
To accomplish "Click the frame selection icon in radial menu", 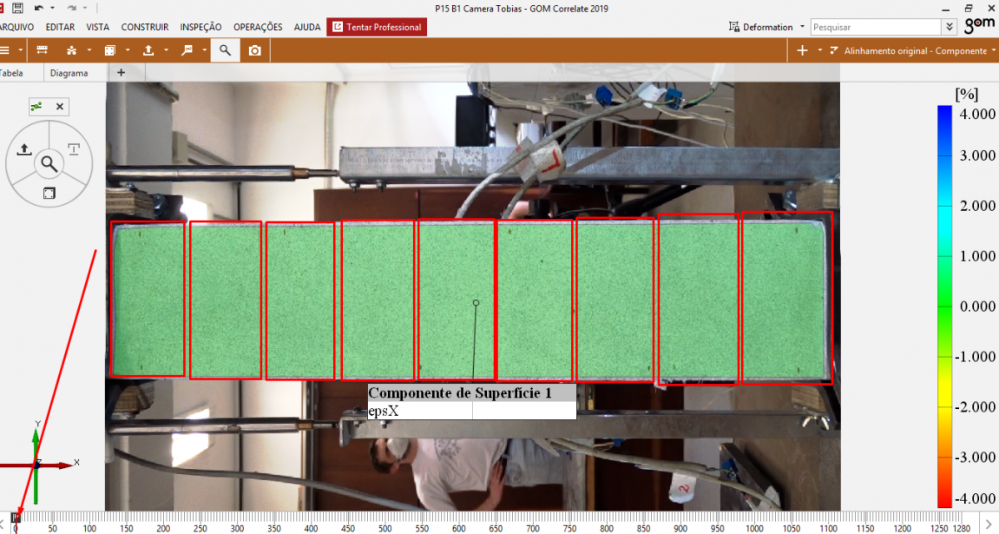I will tap(48, 192).
